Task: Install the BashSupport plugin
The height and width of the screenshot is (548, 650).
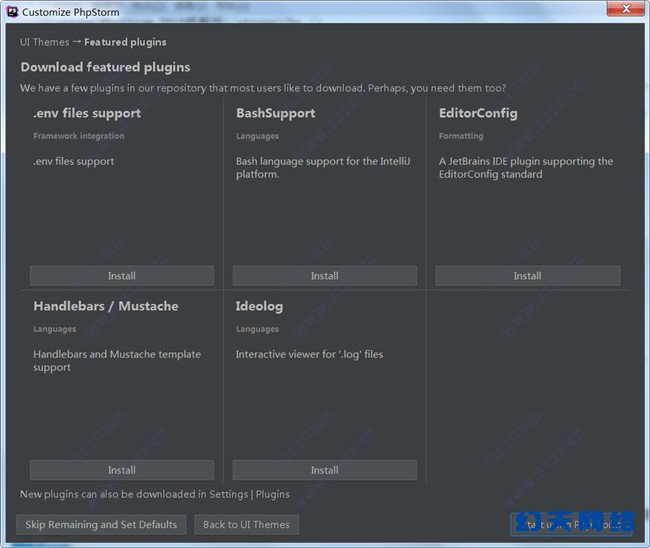Action: click(325, 276)
